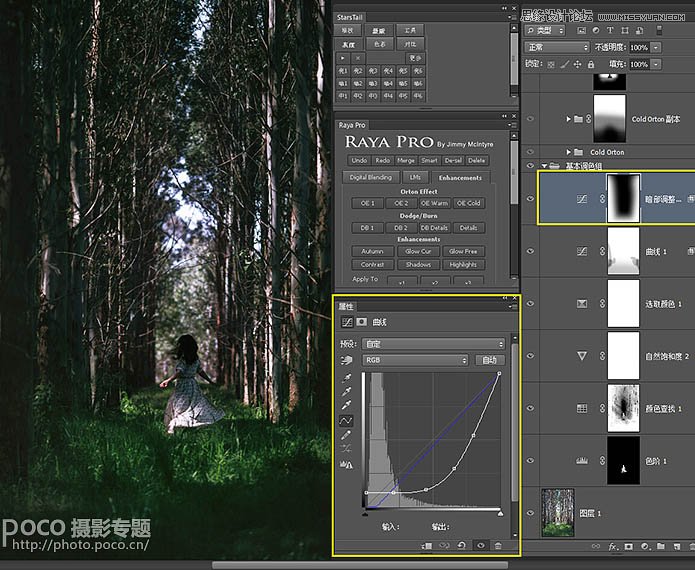Filter layers by smart object icon
This screenshot has height=570, width=695.
click(x=639, y=30)
